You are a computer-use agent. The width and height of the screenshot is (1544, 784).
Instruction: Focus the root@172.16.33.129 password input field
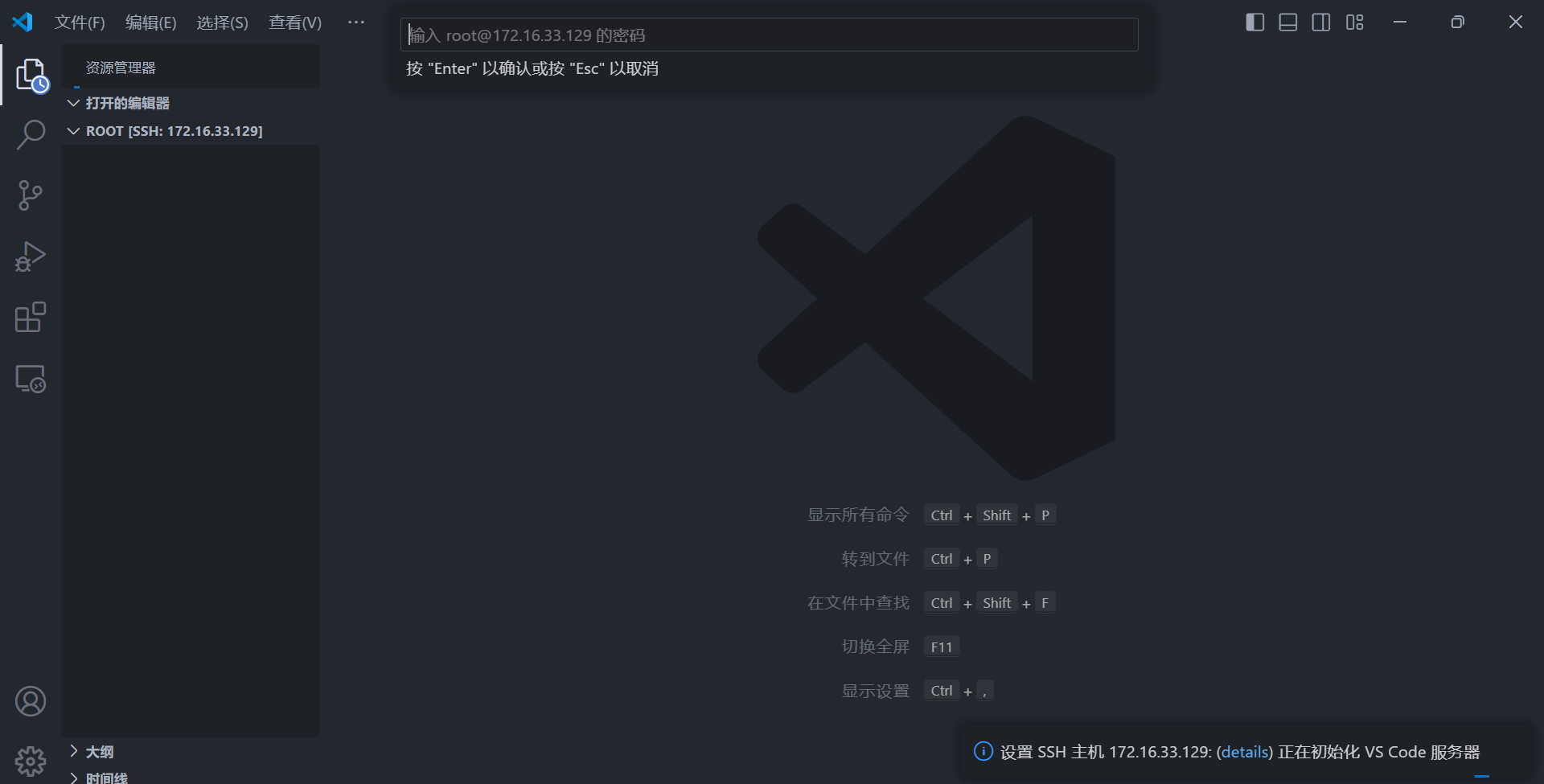point(770,35)
